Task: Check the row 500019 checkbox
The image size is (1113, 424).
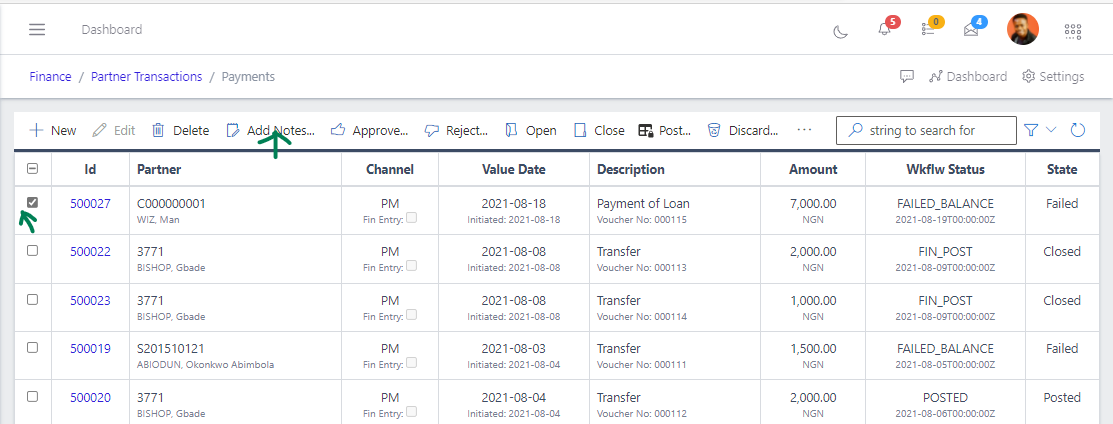Action: coord(32,347)
